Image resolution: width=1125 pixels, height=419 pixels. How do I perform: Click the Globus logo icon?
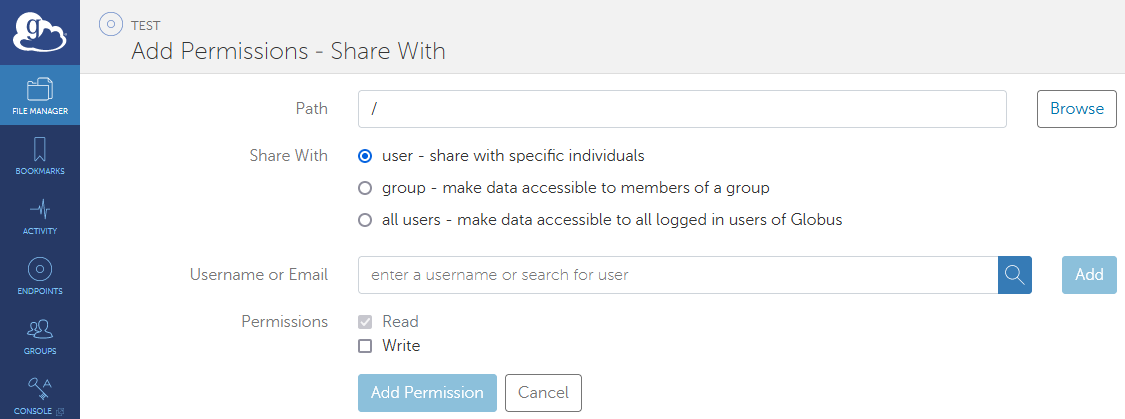click(x=39, y=32)
